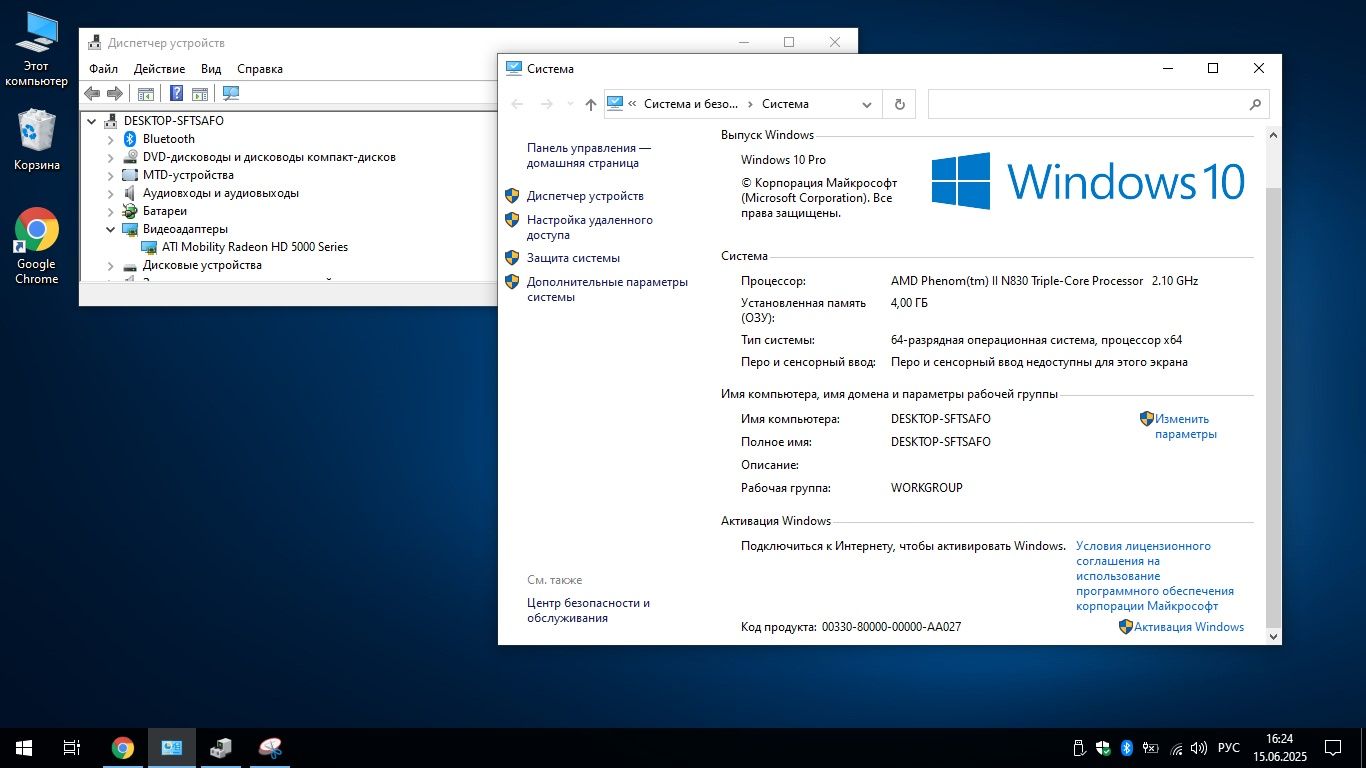Click the System window vertical scrollbar up arrow
Image resolution: width=1366 pixels, height=768 pixels.
coord(1273,135)
